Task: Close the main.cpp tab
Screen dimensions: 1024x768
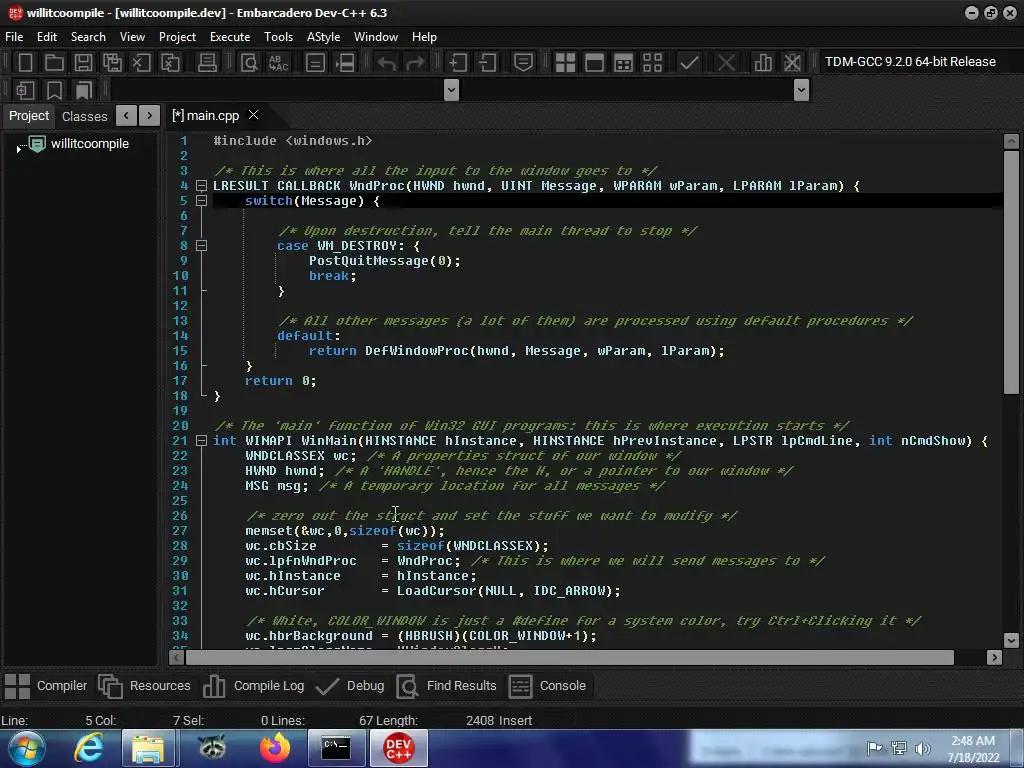Action: pos(253,115)
